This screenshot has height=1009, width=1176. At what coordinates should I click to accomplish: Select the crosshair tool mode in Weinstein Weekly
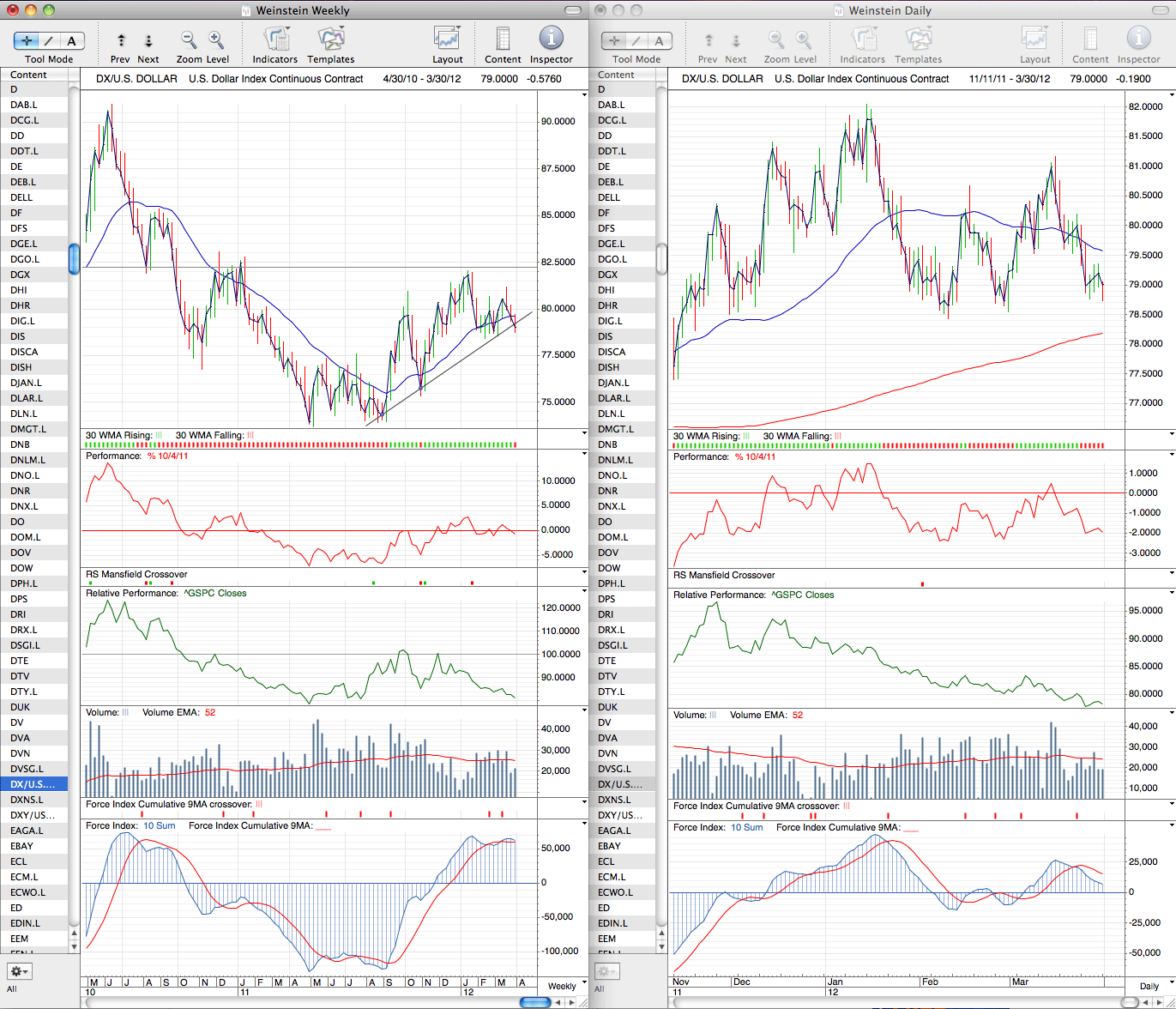27,40
